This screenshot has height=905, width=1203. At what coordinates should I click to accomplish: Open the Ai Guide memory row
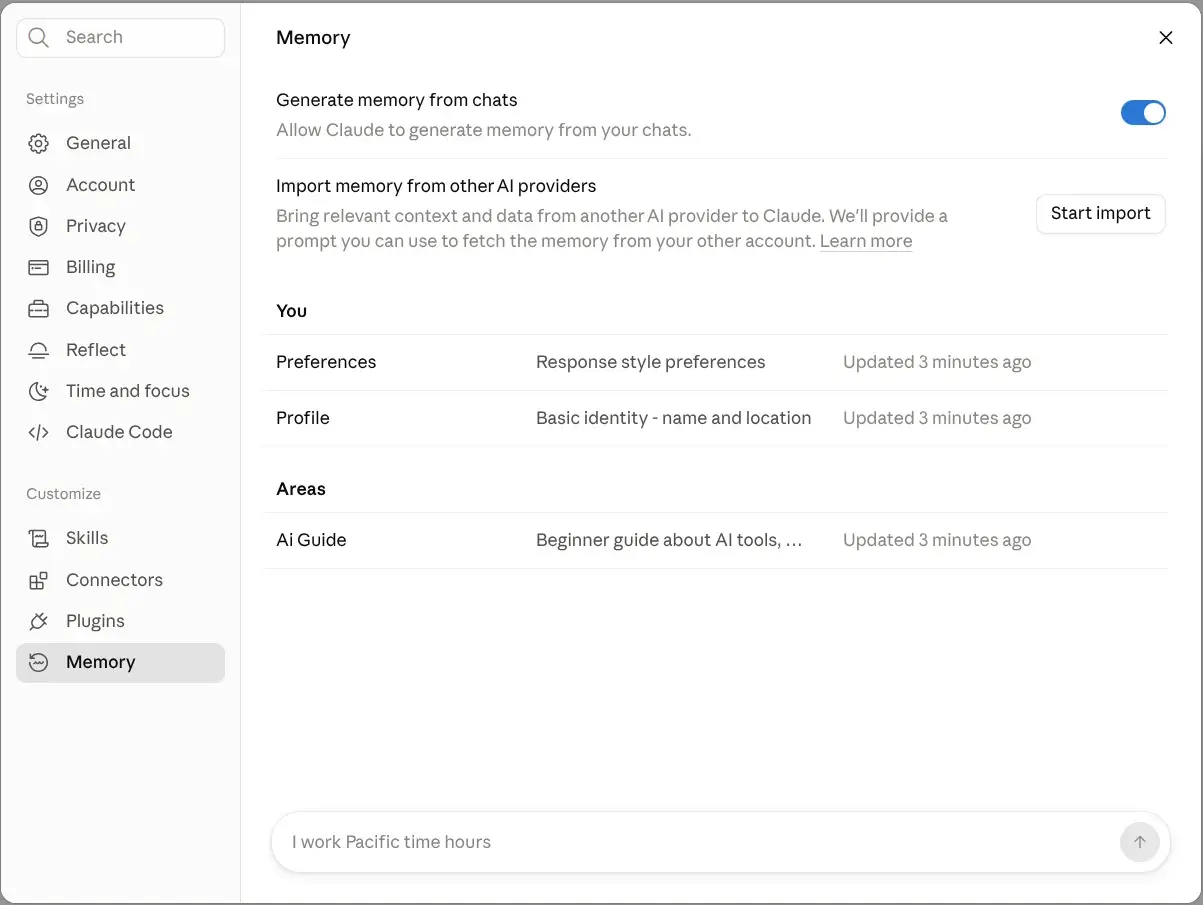[x=716, y=540]
